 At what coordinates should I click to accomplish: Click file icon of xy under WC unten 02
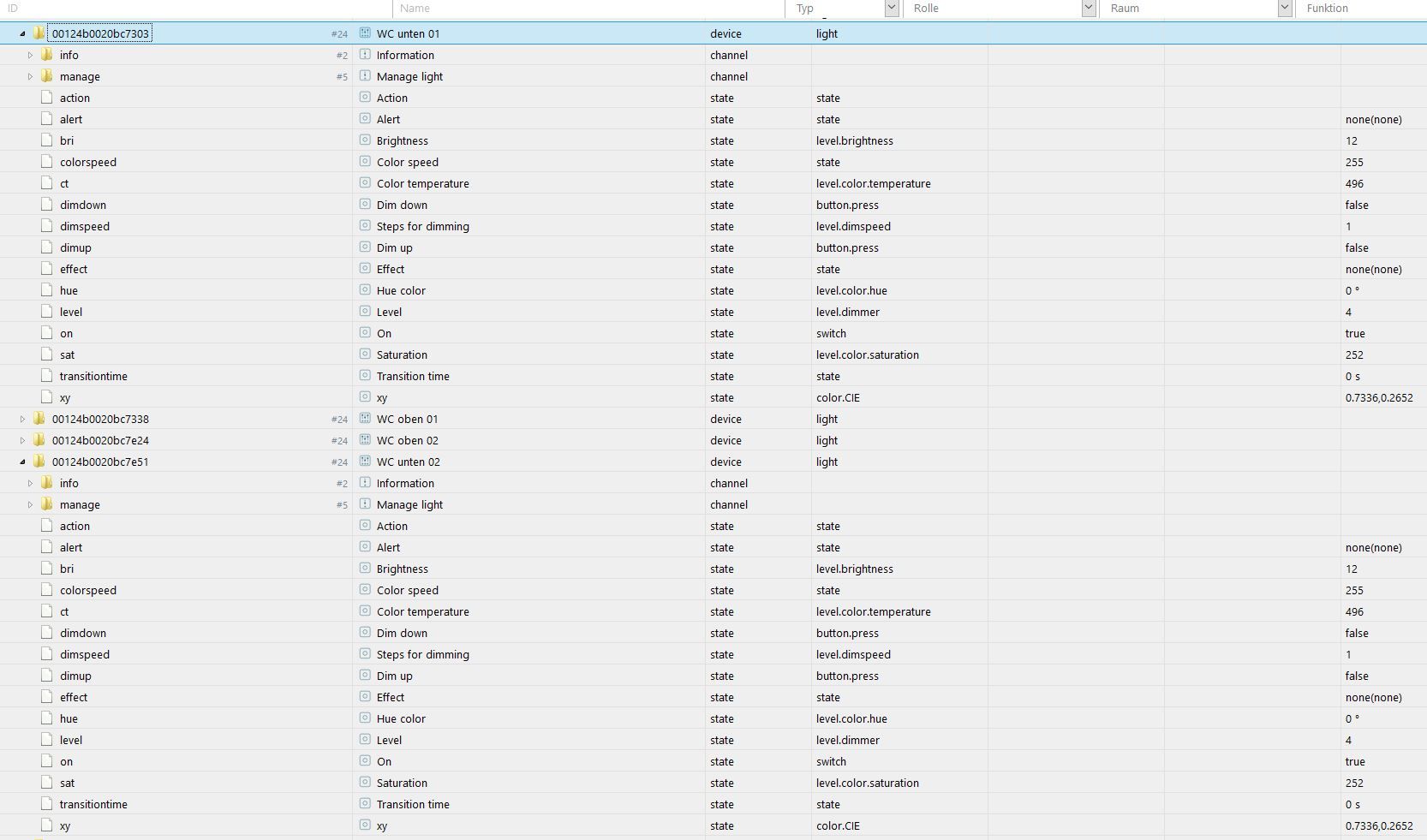[x=47, y=825]
